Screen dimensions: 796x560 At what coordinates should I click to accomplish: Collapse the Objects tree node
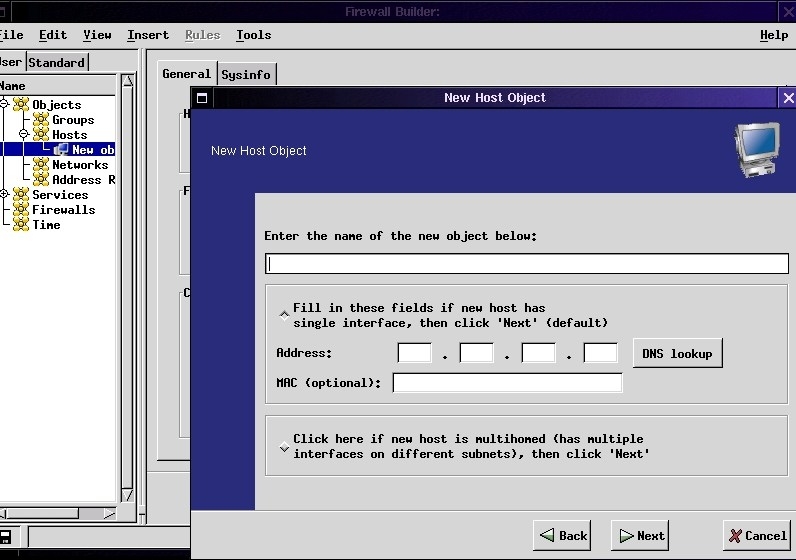click(4, 104)
